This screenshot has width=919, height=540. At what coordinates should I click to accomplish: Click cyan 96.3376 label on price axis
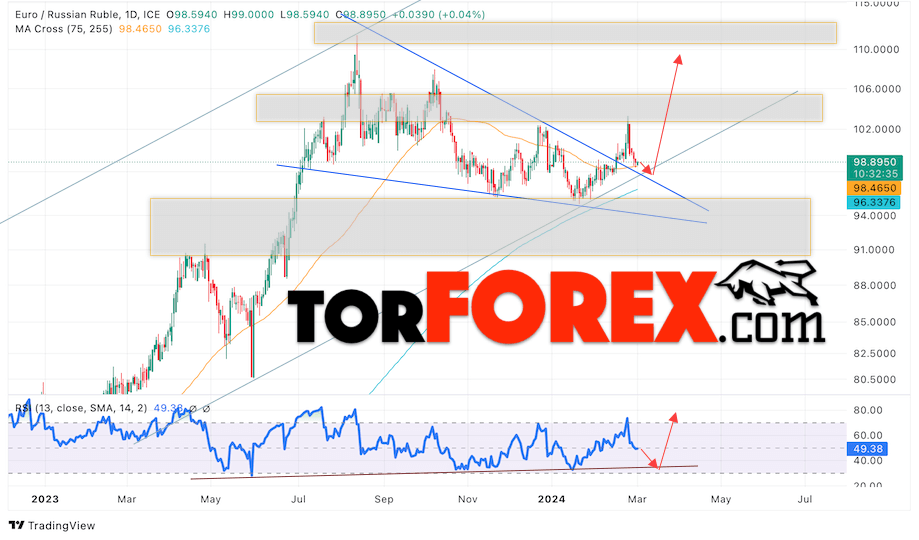(874, 202)
